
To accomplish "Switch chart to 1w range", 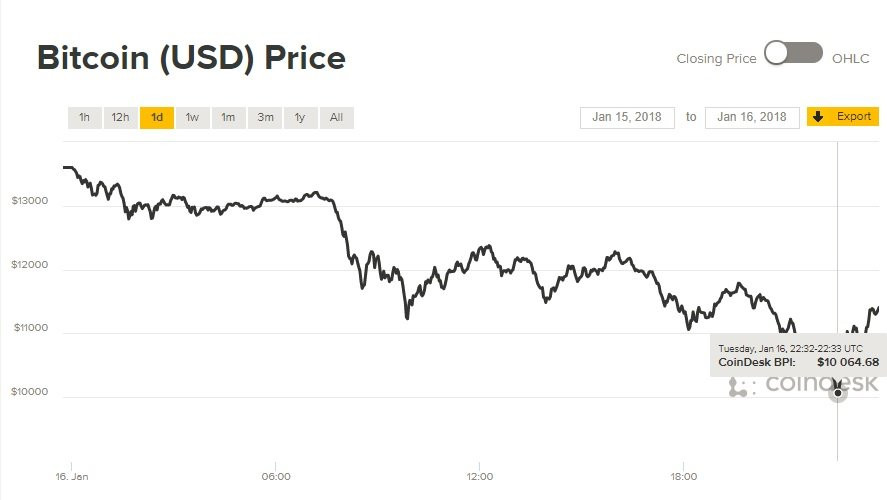I will (192, 118).
